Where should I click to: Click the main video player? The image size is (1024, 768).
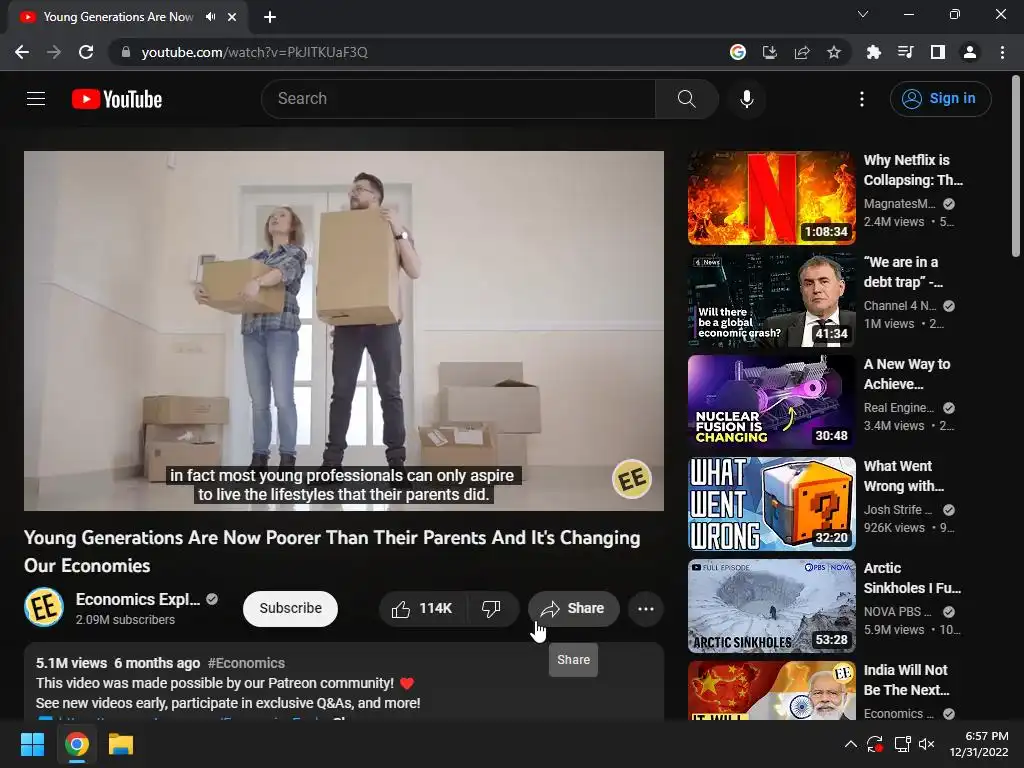pyautogui.click(x=344, y=330)
